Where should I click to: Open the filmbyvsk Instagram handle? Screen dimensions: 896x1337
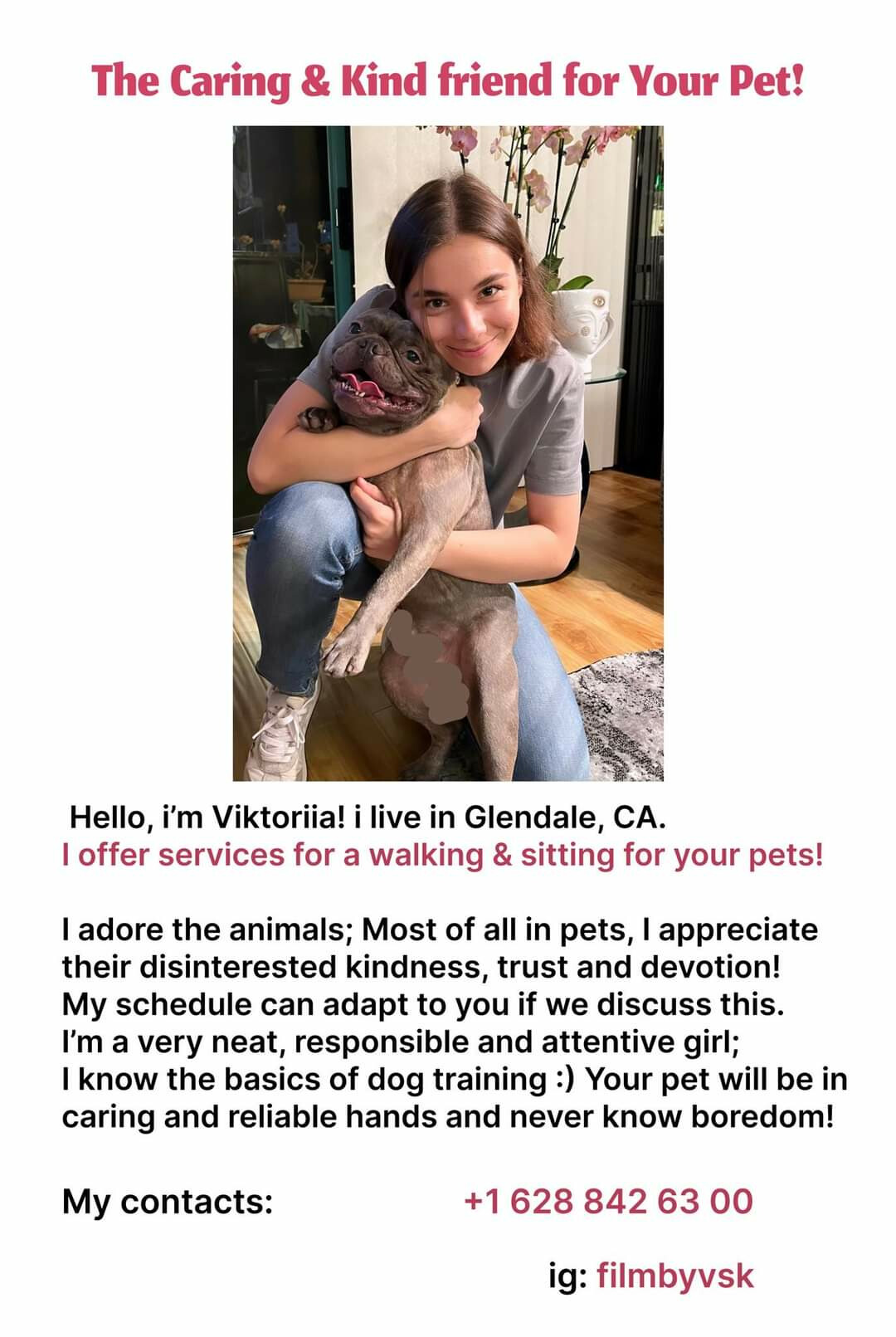674,1276
